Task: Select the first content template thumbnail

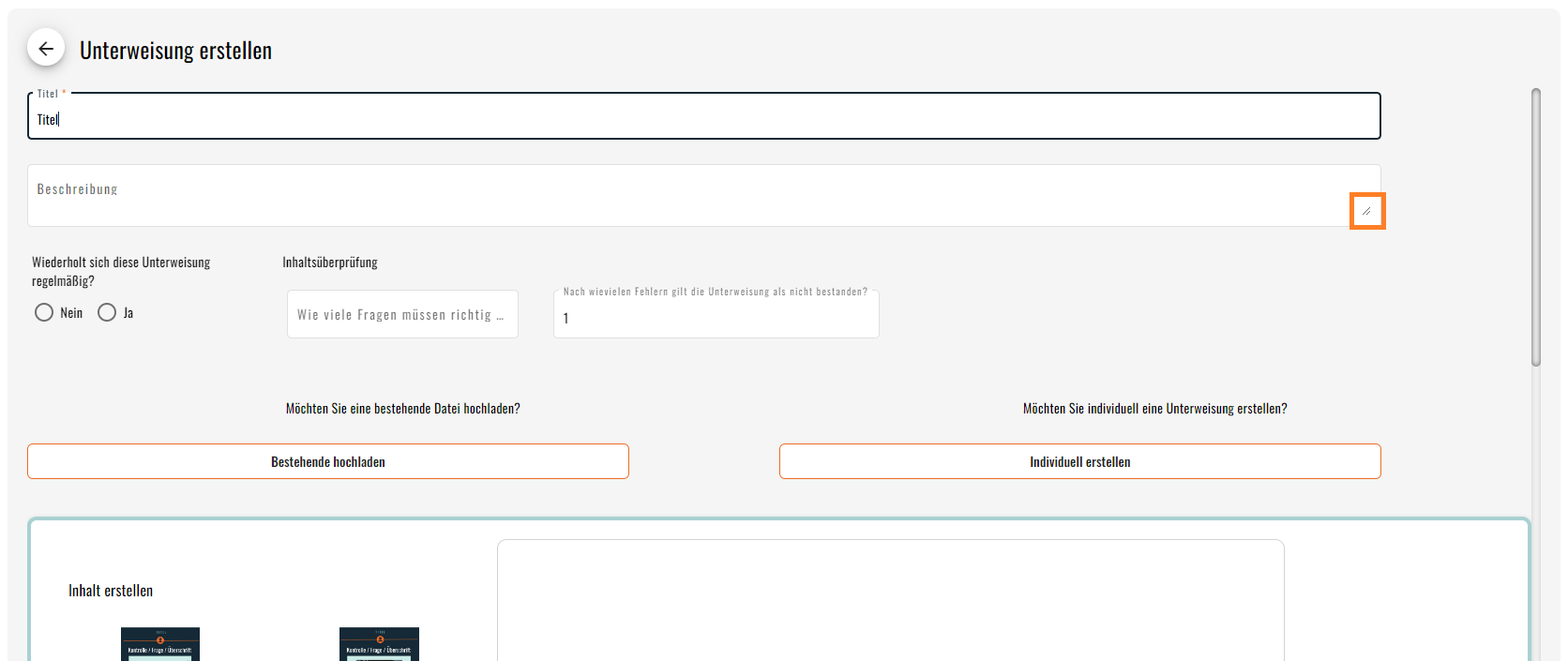Action: click(160, 644)
